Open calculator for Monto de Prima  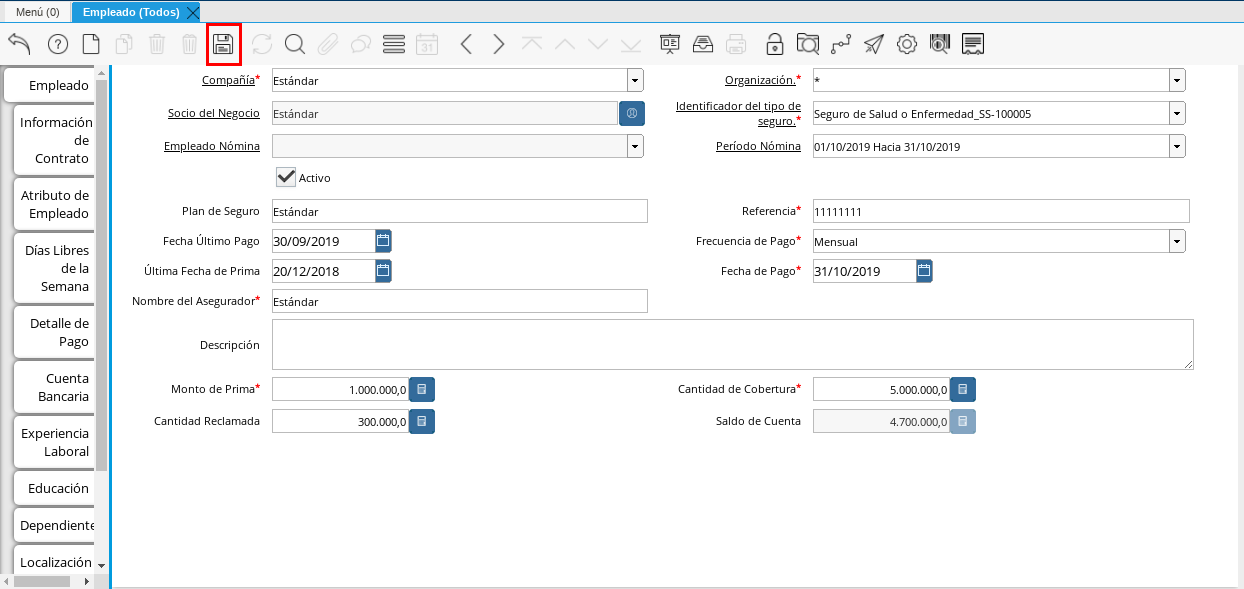(422, 389)
